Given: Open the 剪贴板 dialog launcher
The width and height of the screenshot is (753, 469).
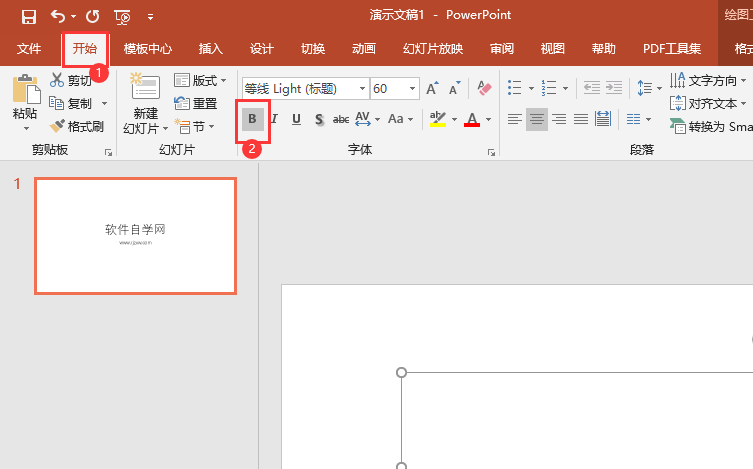Looking at the screenshot, I should point(109,152).
